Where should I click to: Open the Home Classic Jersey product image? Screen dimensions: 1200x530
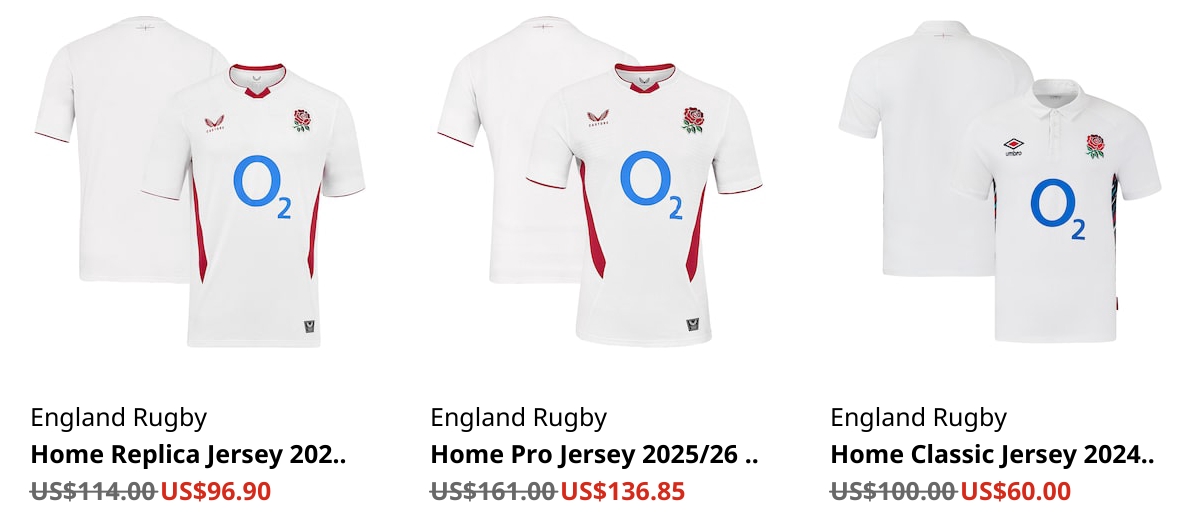point(1000,182)
